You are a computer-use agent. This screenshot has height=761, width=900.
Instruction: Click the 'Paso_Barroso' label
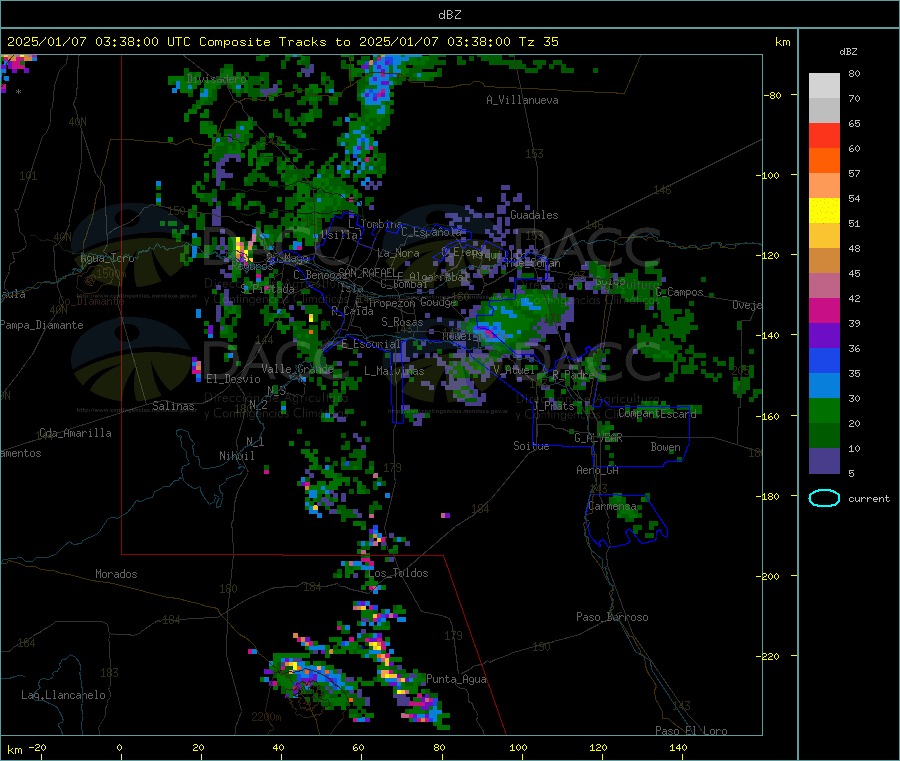[x=612, y=617]
